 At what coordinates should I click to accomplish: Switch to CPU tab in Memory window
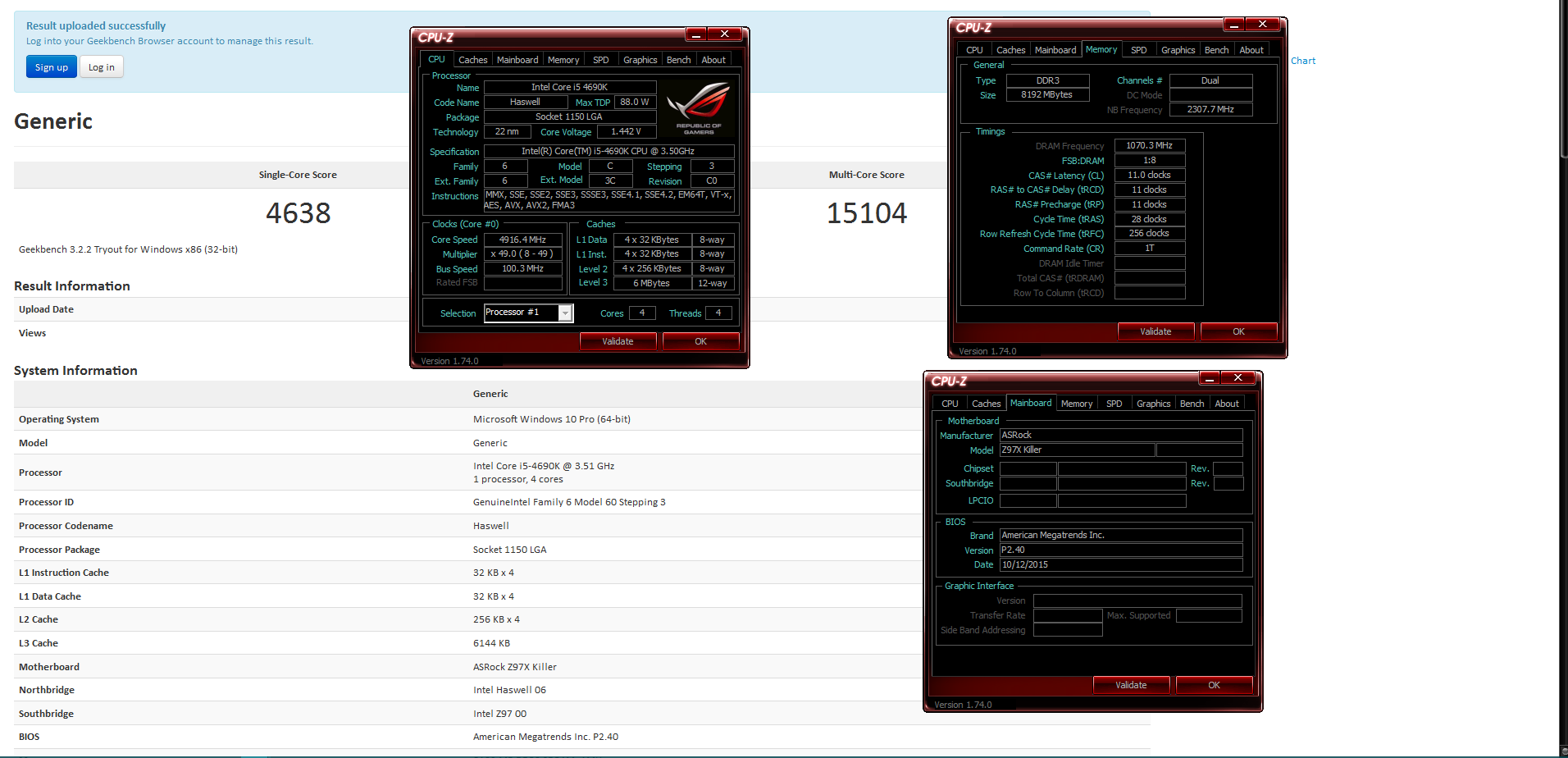point(974,50)
